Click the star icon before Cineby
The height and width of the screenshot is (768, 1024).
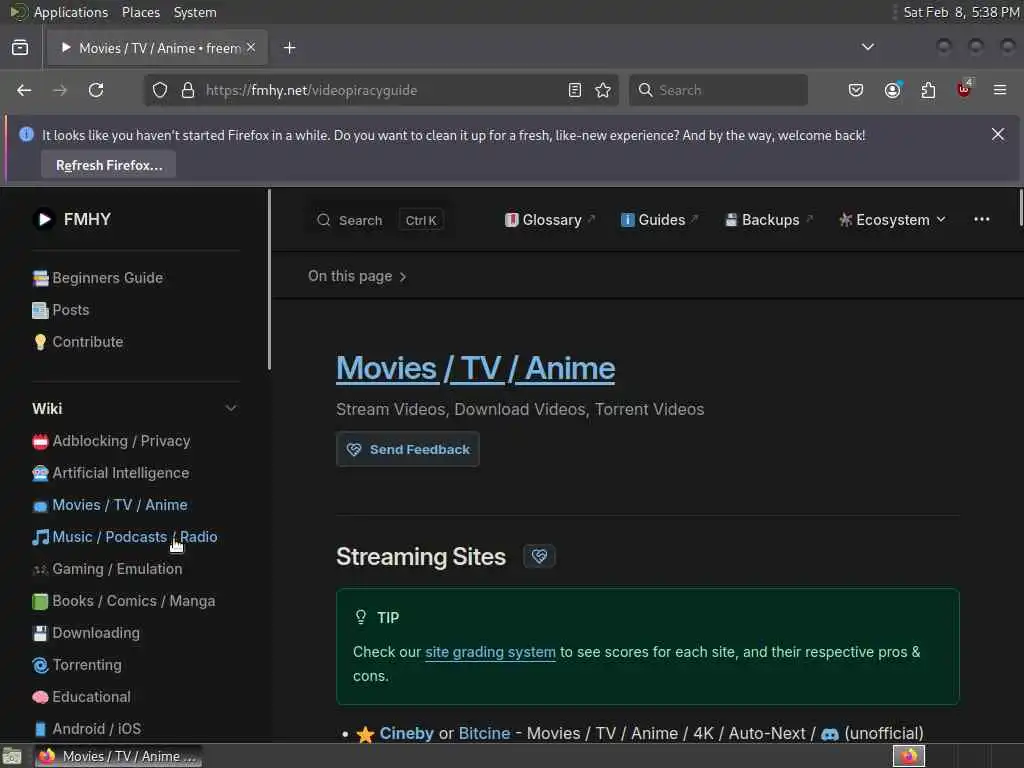pyautogui.click(x=365, y=734)
